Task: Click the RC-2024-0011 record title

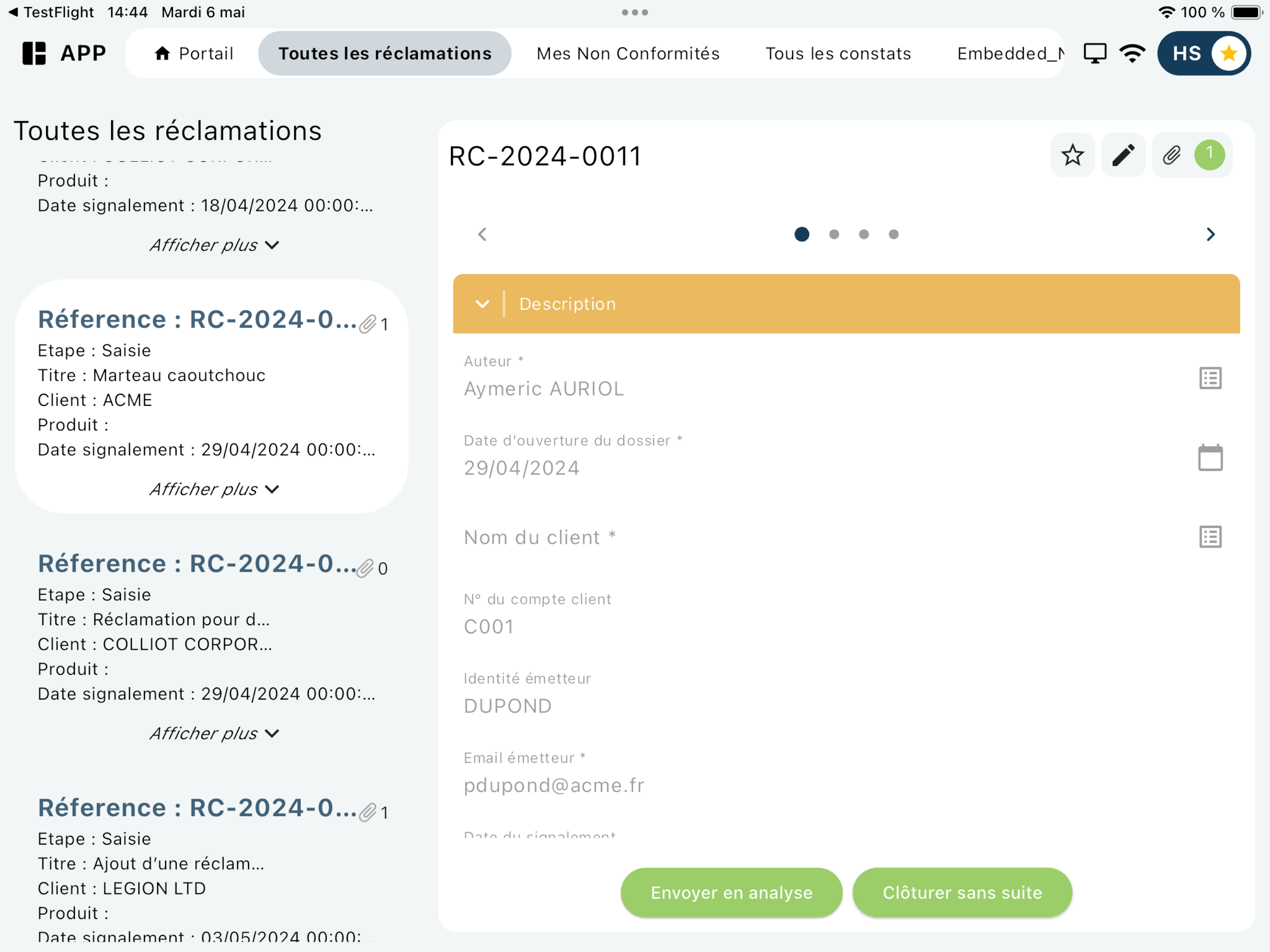Action: click(544, 156)
